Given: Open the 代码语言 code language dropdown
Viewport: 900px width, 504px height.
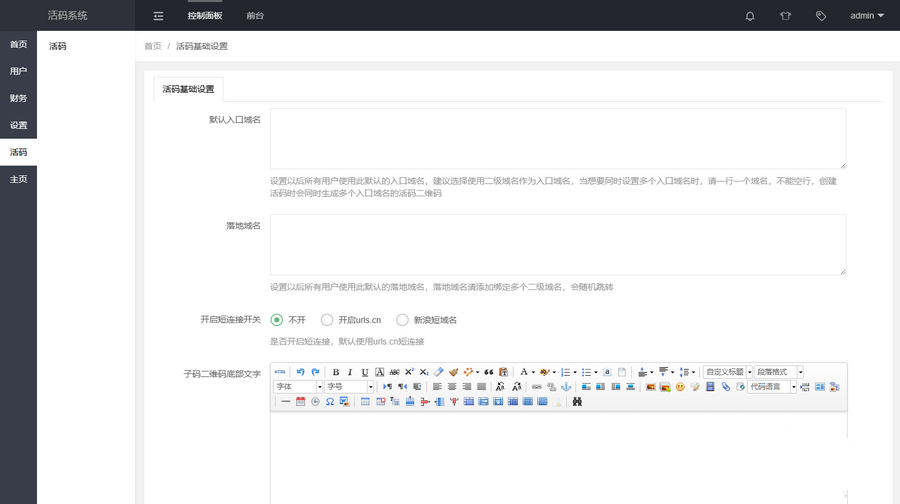Looking at the screenshot, I should [772, 387].
